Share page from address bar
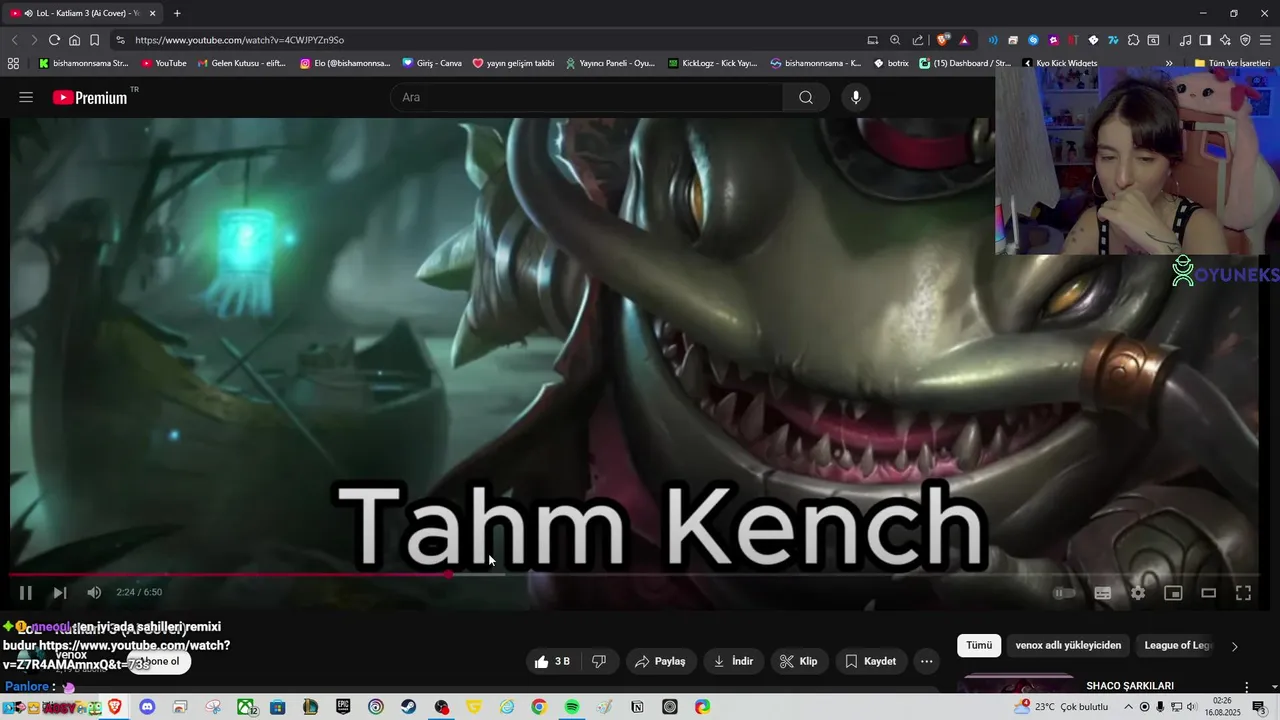Screen dimensions: 1280x720 (x=918, y=40)
